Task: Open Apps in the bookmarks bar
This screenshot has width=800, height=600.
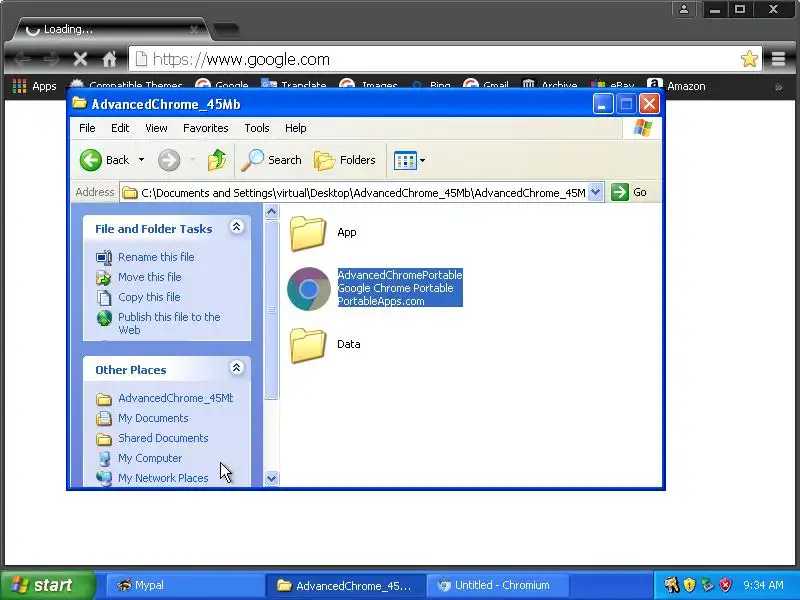Action: (34, 86)
